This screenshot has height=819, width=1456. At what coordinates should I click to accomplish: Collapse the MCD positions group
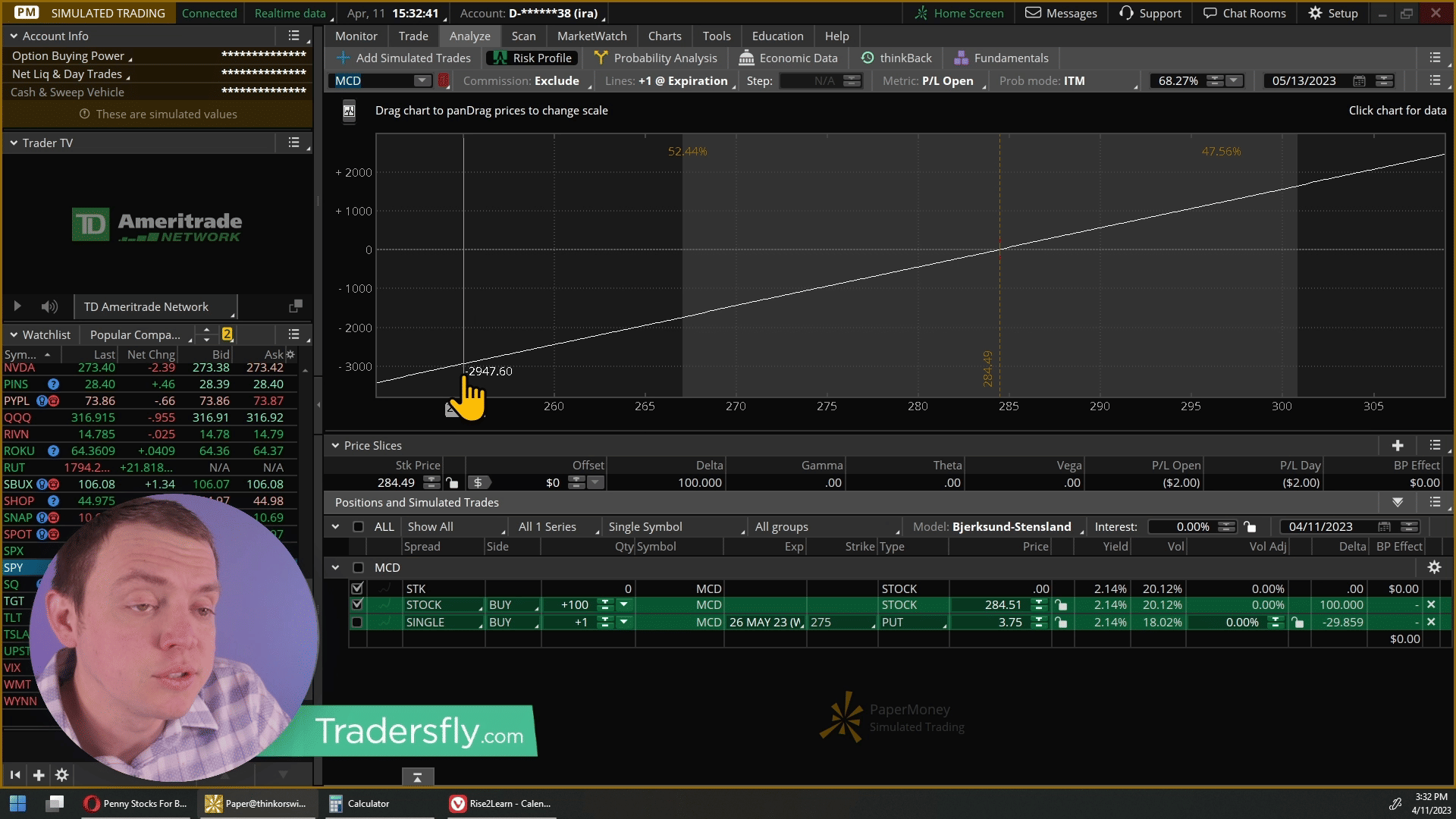[335, 567]
